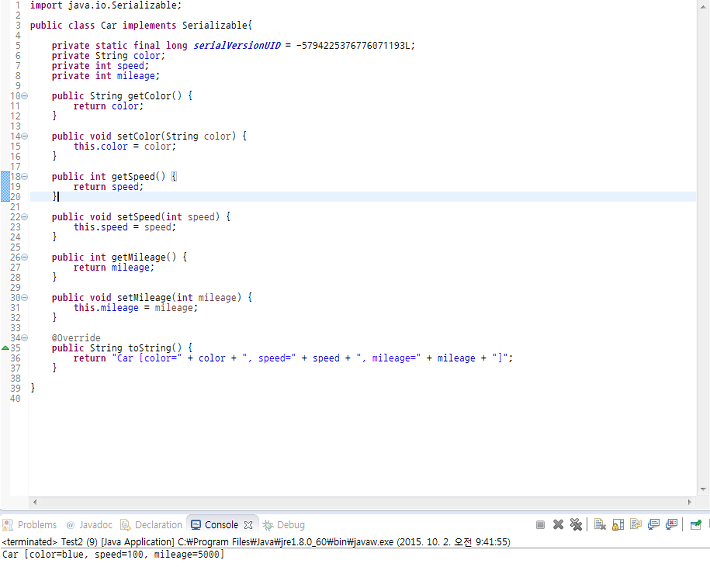
Task: Click the @Override annotation
Action: click(x=76, y=338)
